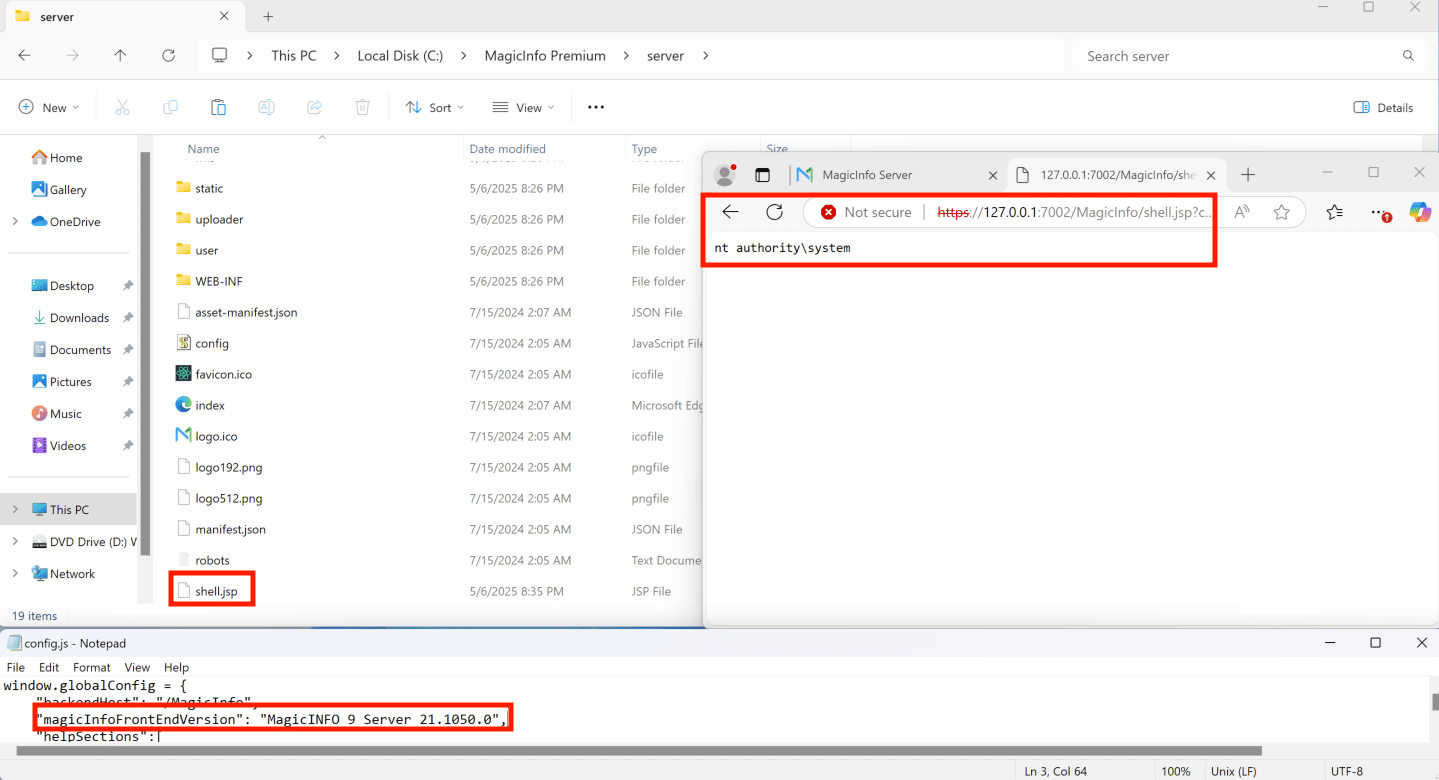Open the Notepad Format menu
Screen dimensions: 1439x780
[x=92, y=667]
